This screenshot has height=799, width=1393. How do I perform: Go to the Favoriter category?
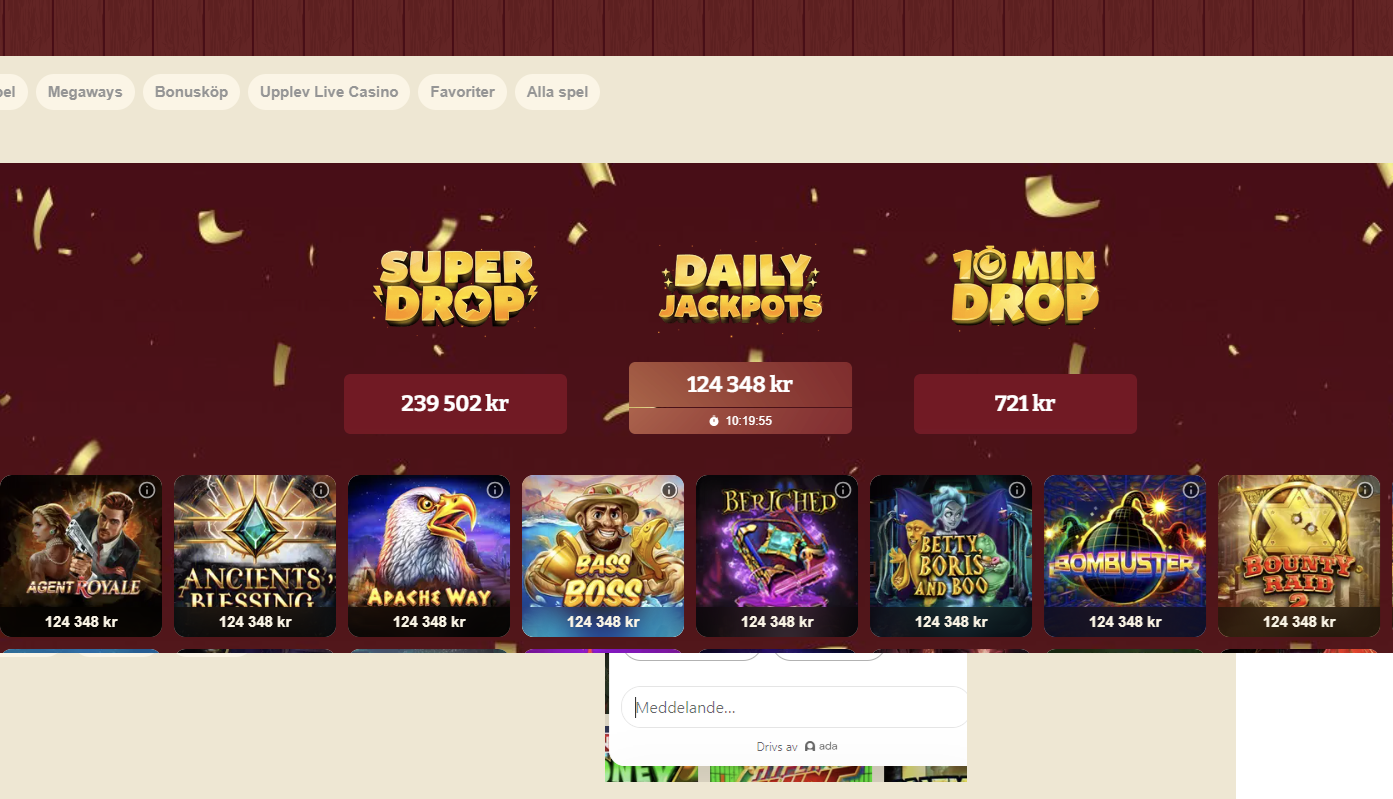point(462,92)
